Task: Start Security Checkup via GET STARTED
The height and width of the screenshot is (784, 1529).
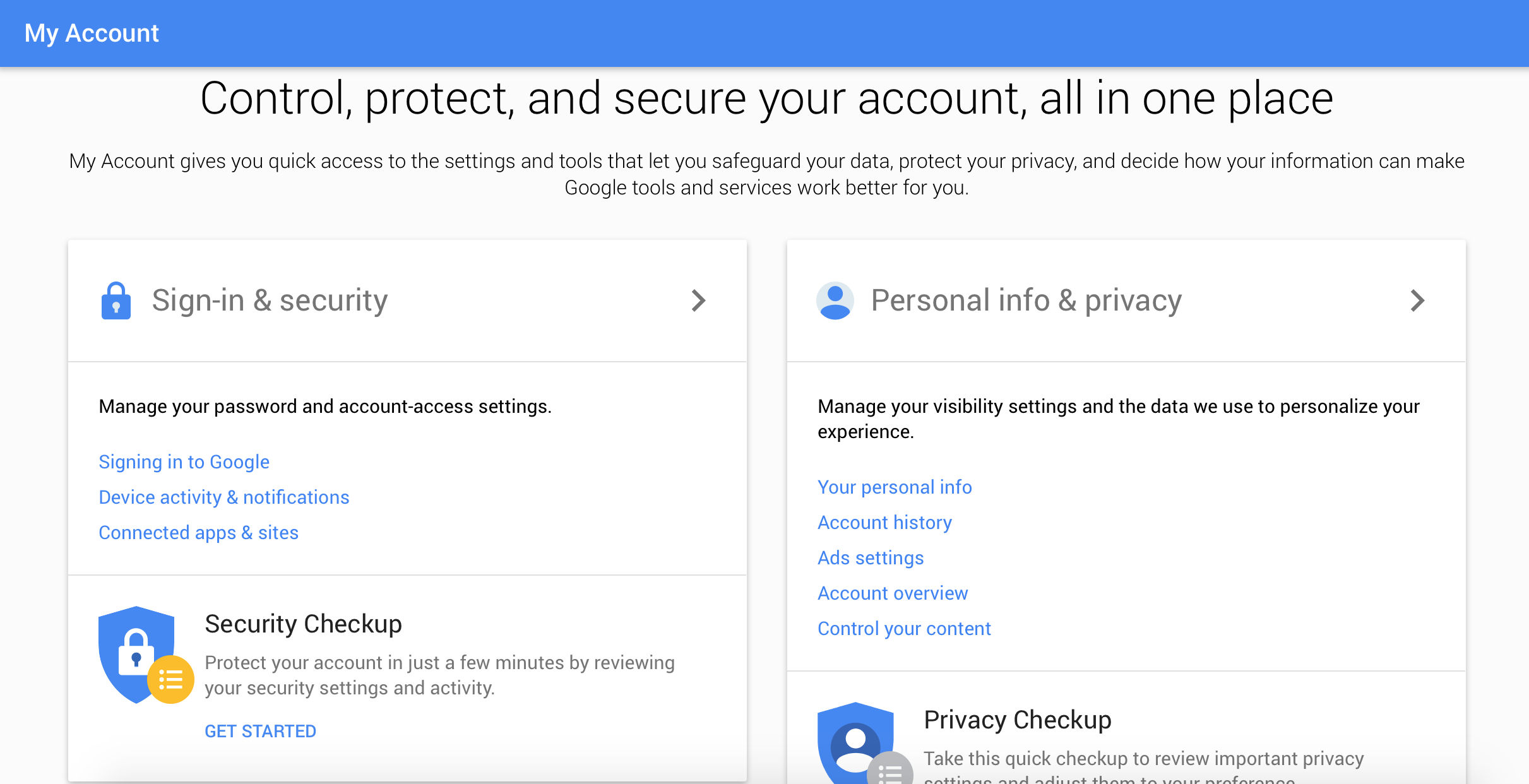Action: click(260, 731)
